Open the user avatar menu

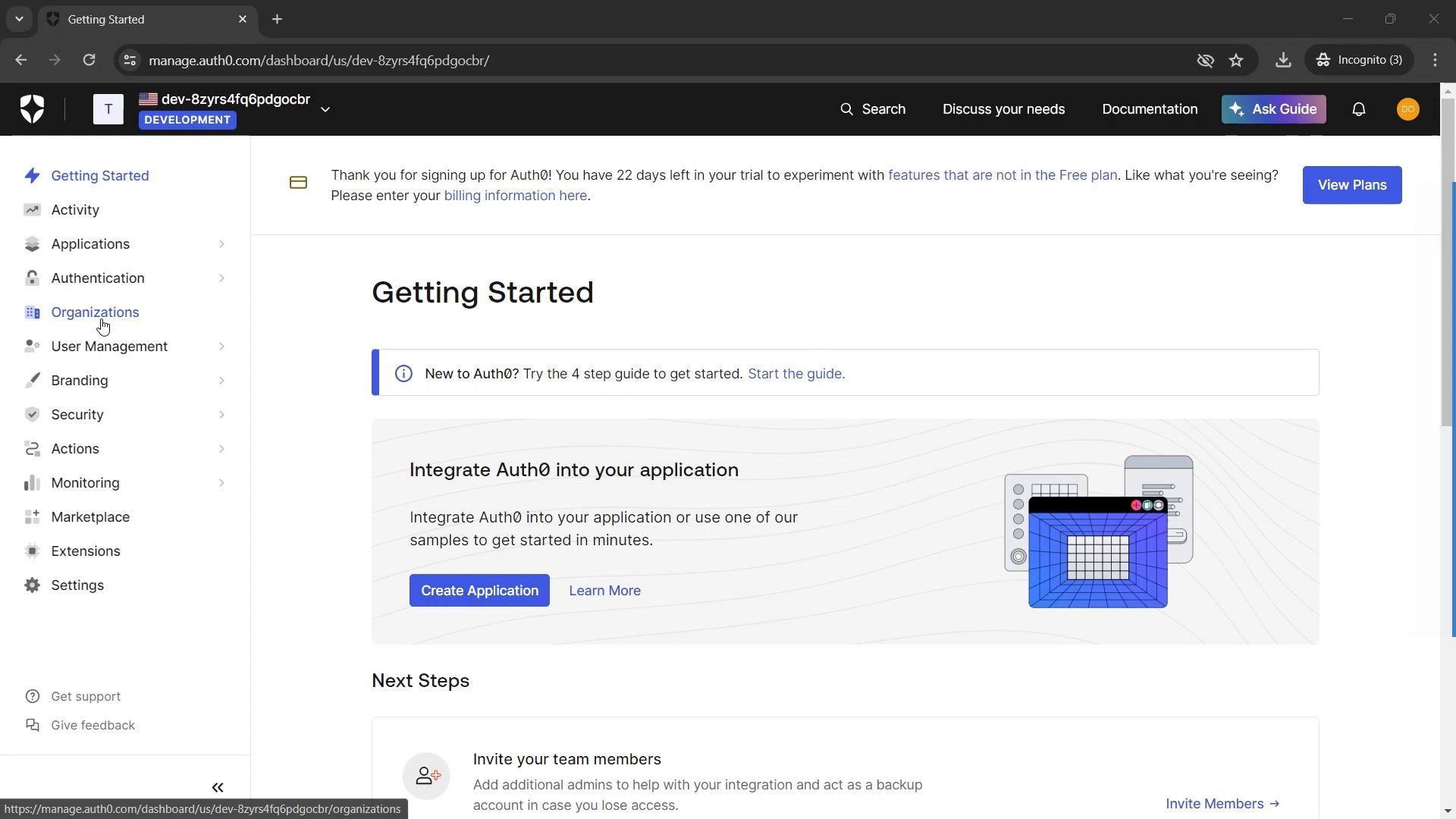pyautogui.click(x=1407, y=109)
